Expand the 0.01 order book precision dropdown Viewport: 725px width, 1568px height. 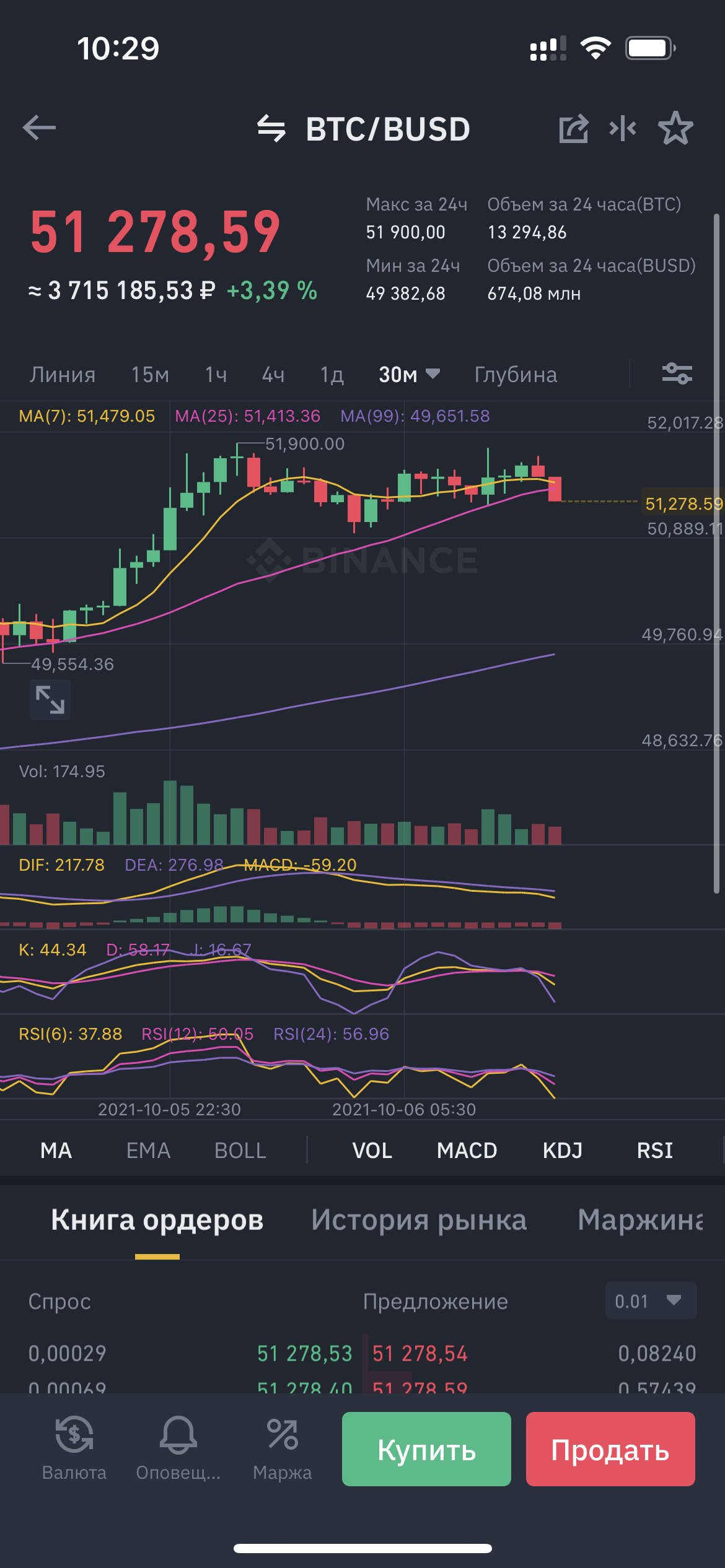(x=651, y=1301)
